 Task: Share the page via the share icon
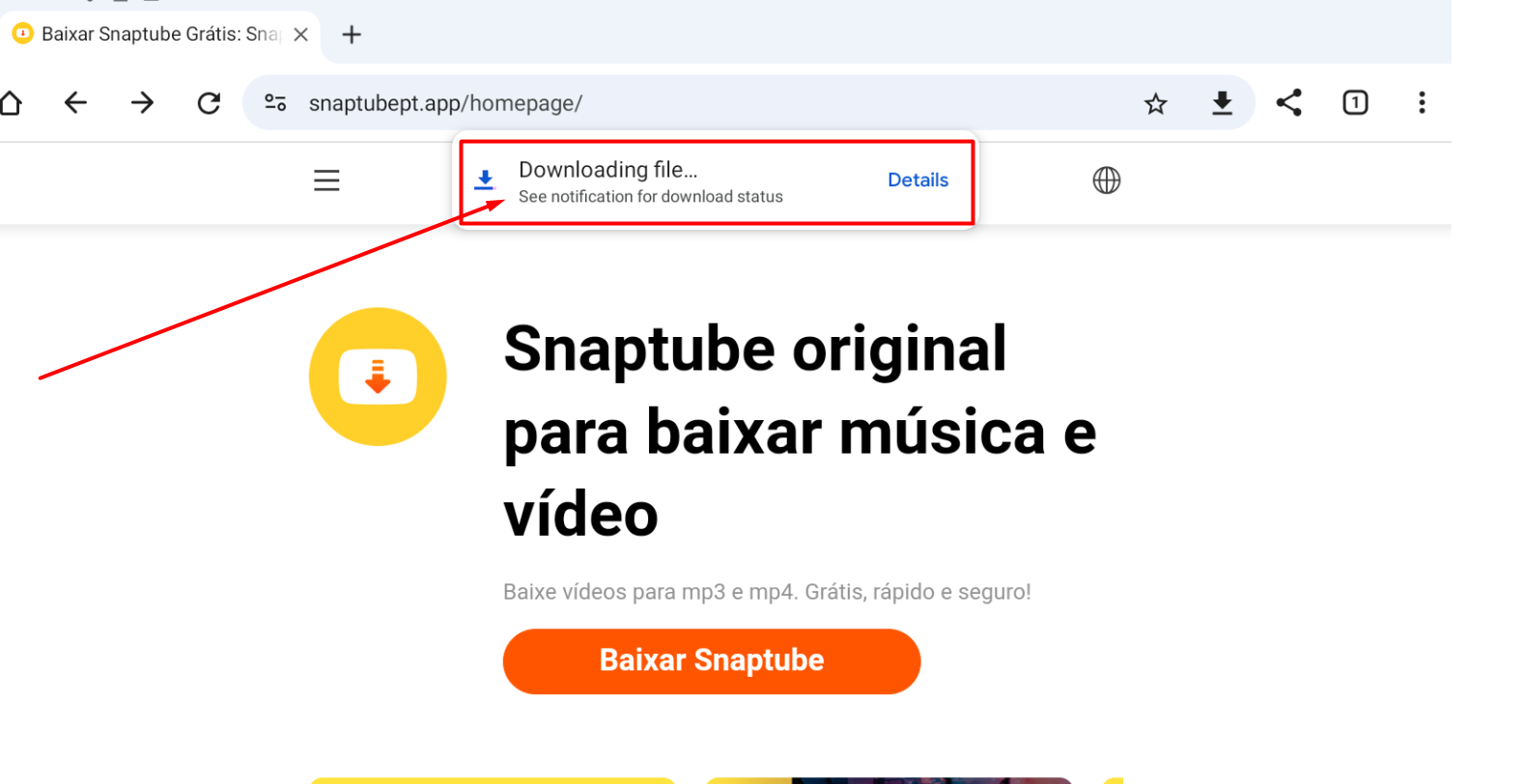(x=1288, y=102)
